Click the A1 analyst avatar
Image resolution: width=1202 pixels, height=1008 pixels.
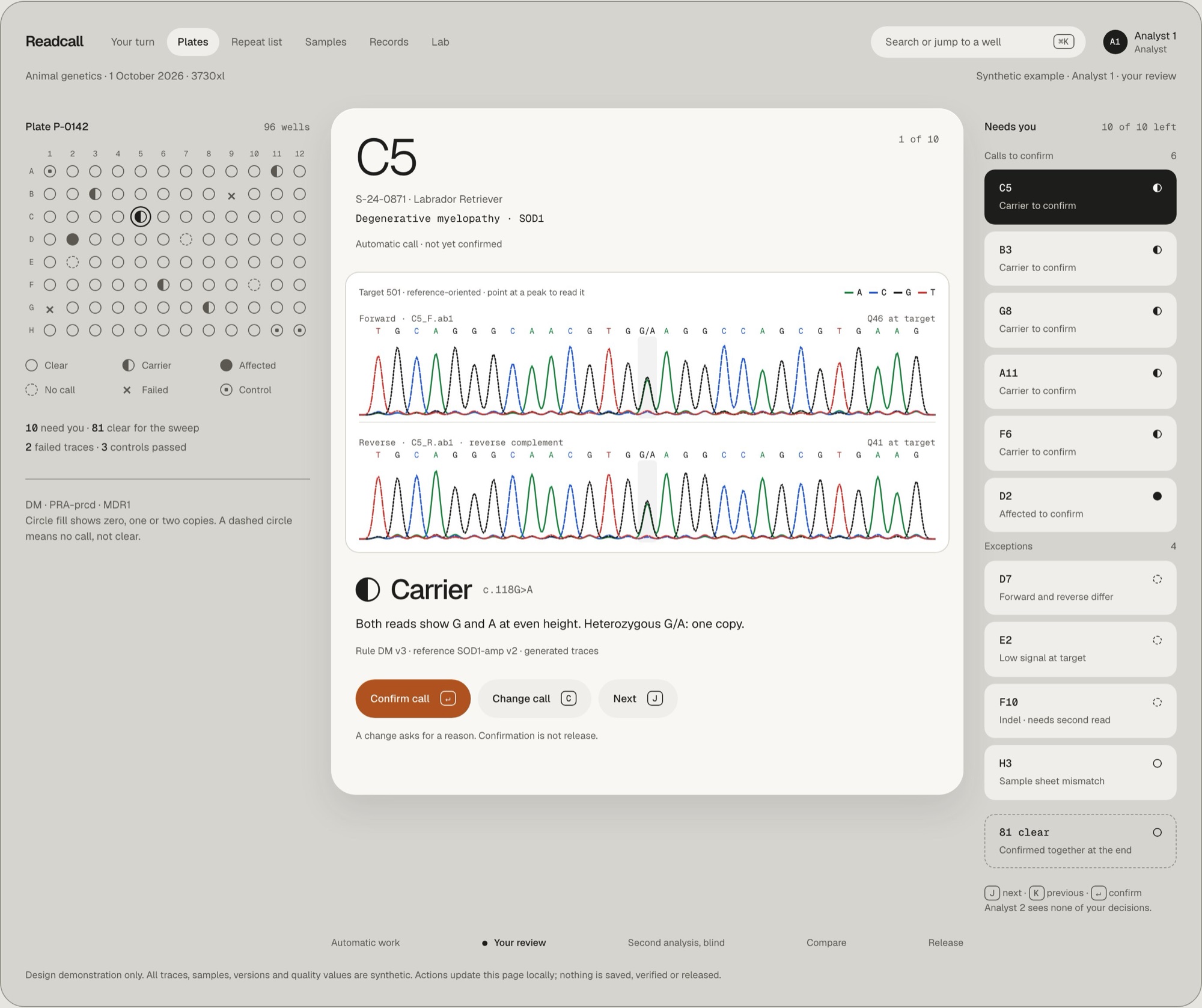pyautogui.click(x=1115, y=42)
